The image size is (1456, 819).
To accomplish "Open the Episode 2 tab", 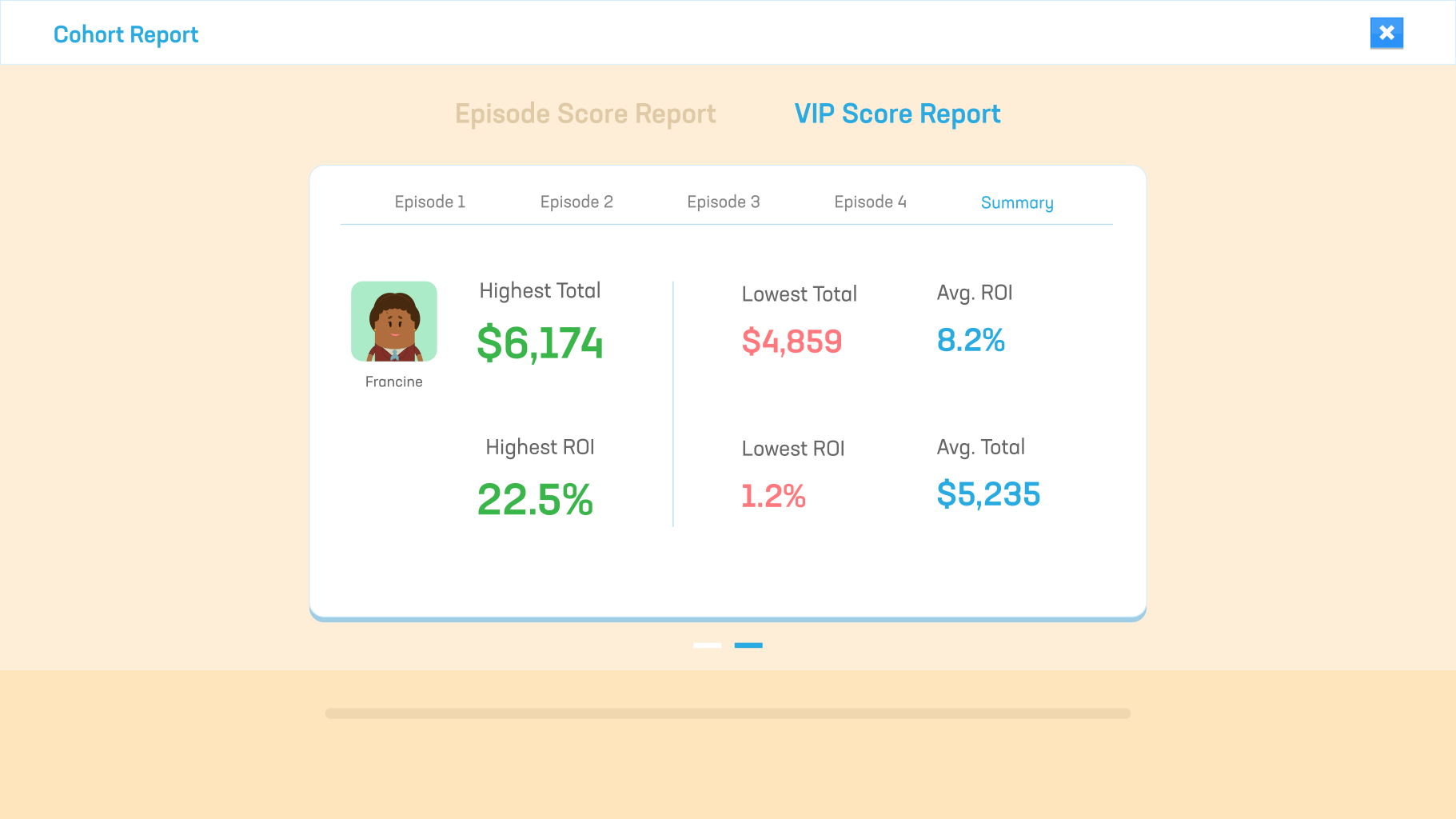I will point(576,202).
